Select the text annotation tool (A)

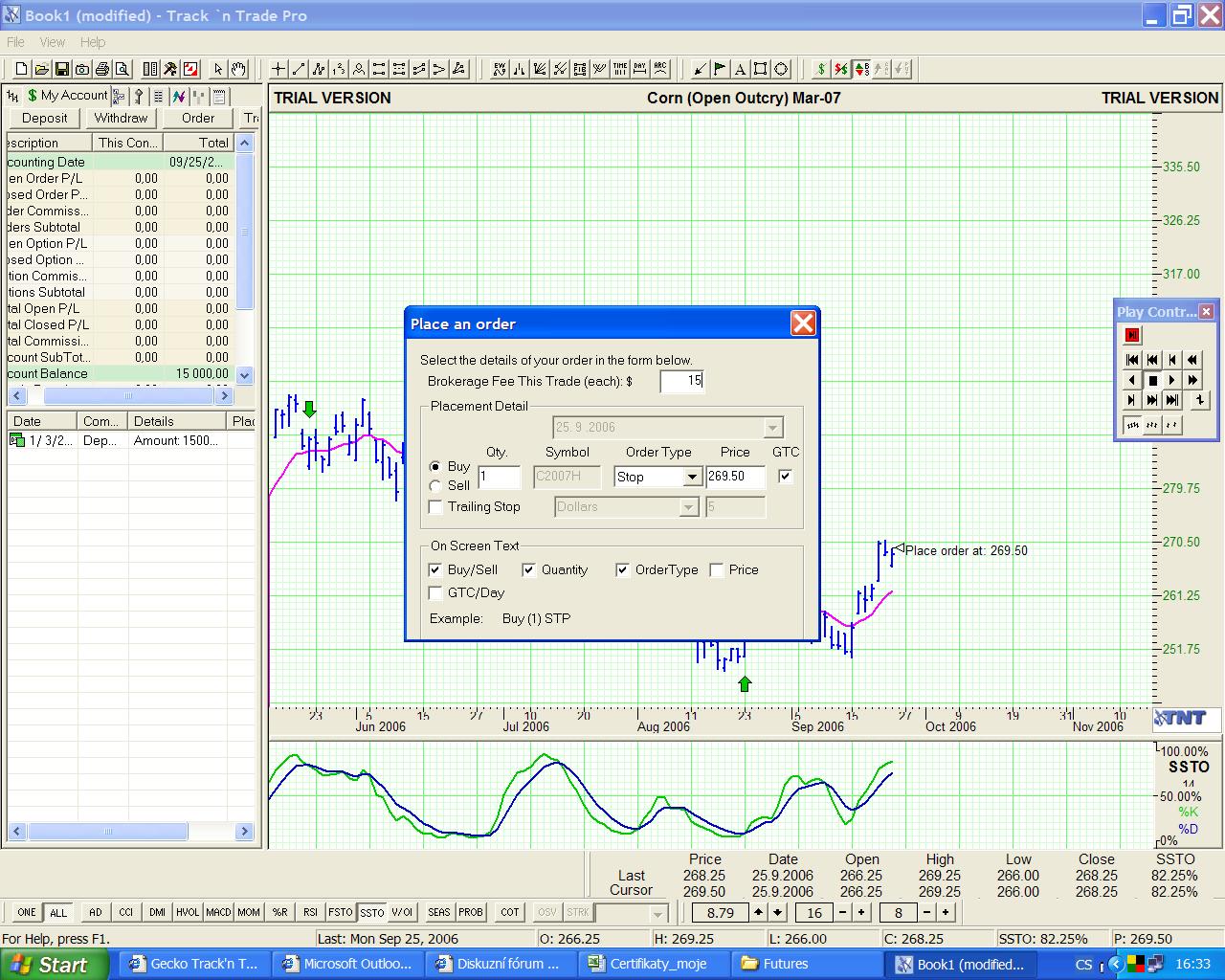point(740,69)
